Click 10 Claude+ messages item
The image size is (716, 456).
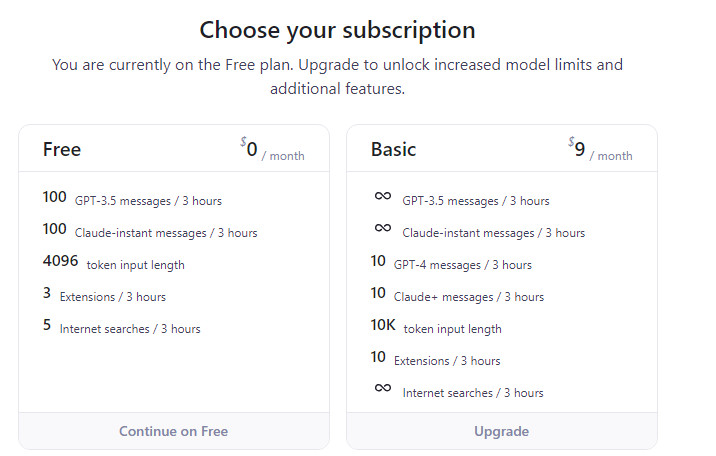click(457, 294)
